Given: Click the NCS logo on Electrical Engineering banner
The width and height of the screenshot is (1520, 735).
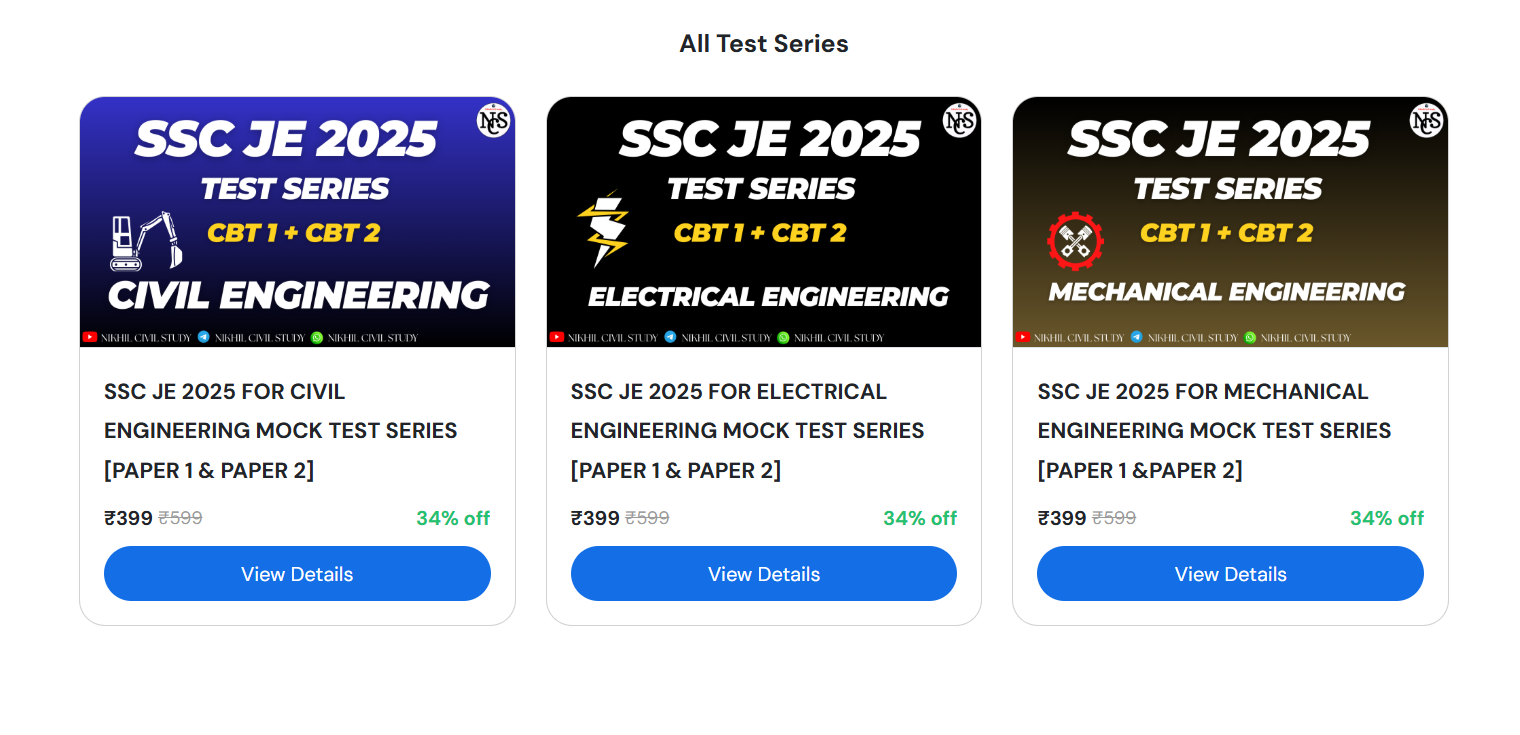Looking at the screenshot, I should (960, 121).
